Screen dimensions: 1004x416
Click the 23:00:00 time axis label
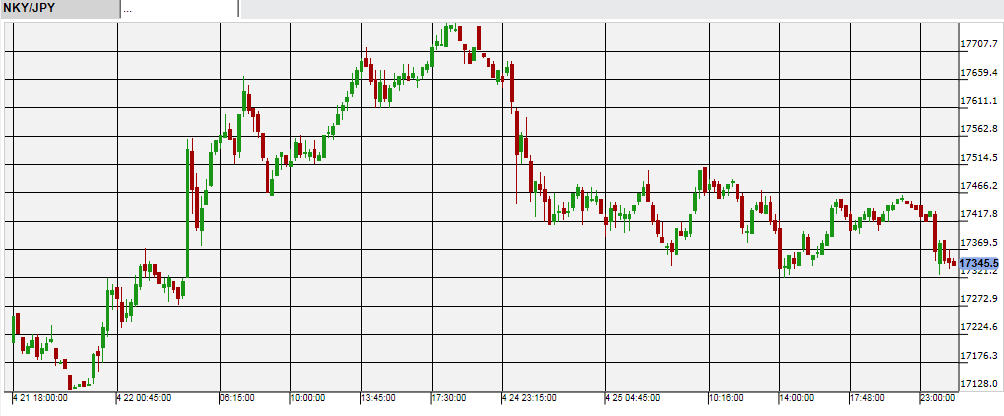tap(941, 398)
